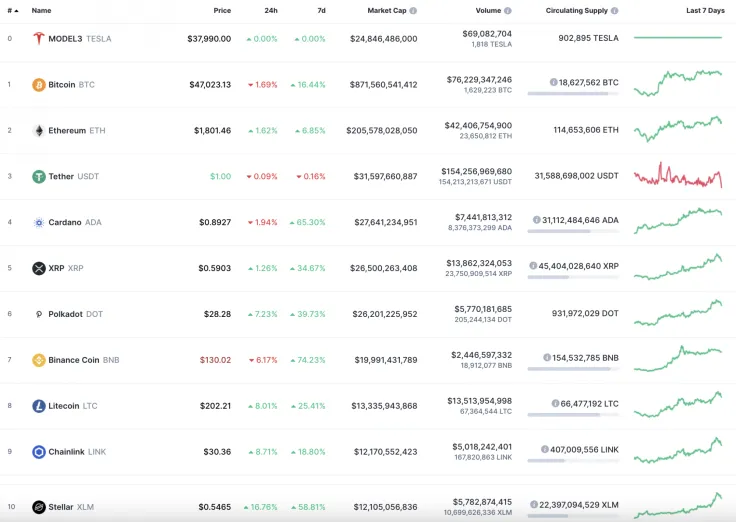The height and width of the screenshot is (522, 736).
Task: Open the MODEL3 TESLA name link
Action: pyautogui.click(x=80, y=39)
